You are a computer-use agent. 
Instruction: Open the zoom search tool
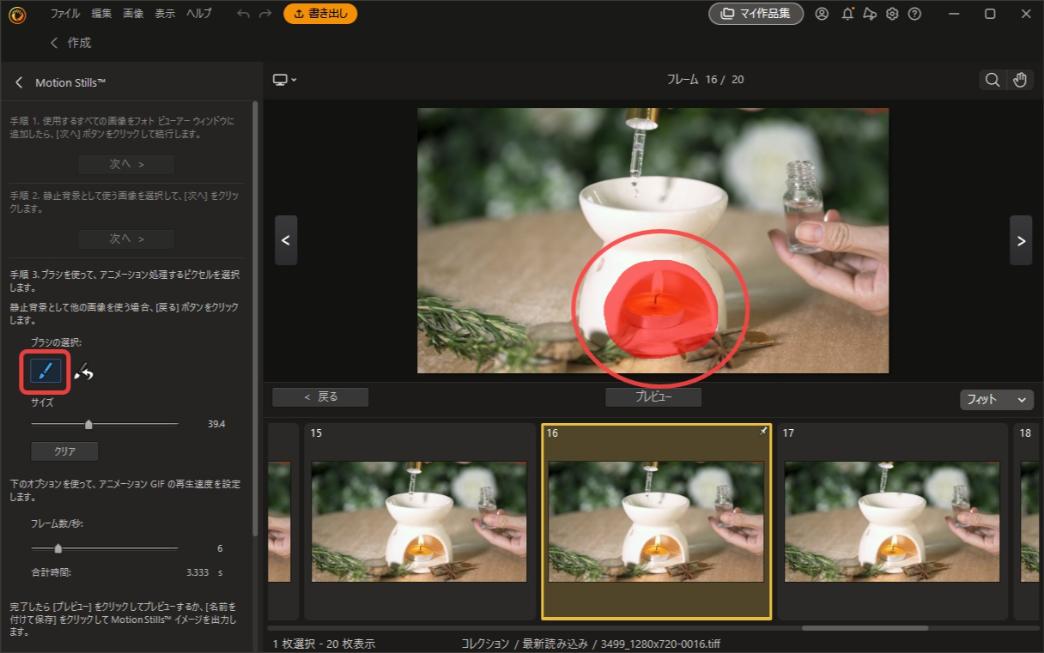pyautogui.click(x=991, y=79)
